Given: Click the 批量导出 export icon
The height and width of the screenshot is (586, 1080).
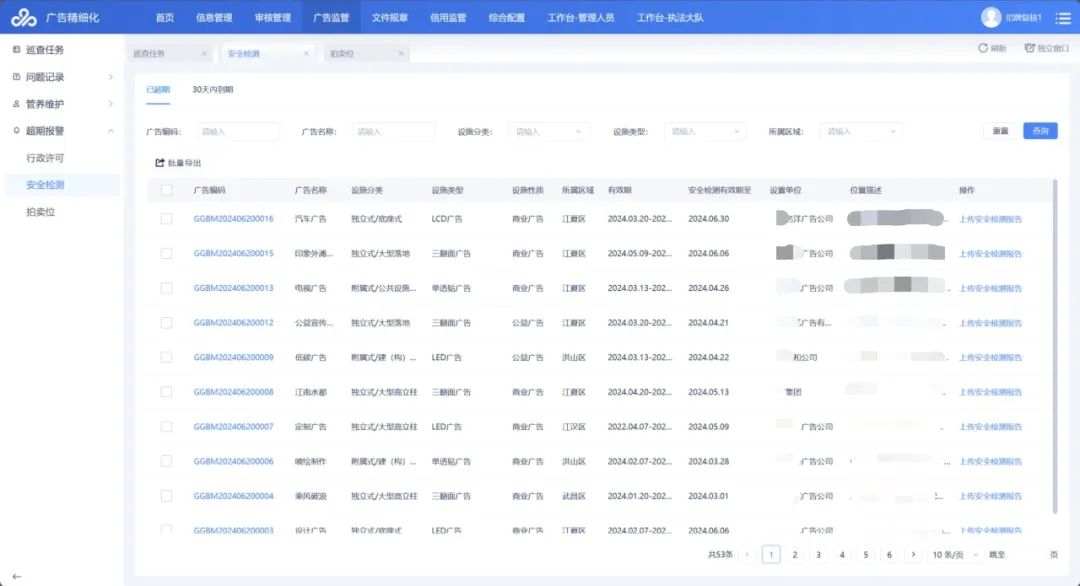Looking at the screenshot, I should click(159, 163).
